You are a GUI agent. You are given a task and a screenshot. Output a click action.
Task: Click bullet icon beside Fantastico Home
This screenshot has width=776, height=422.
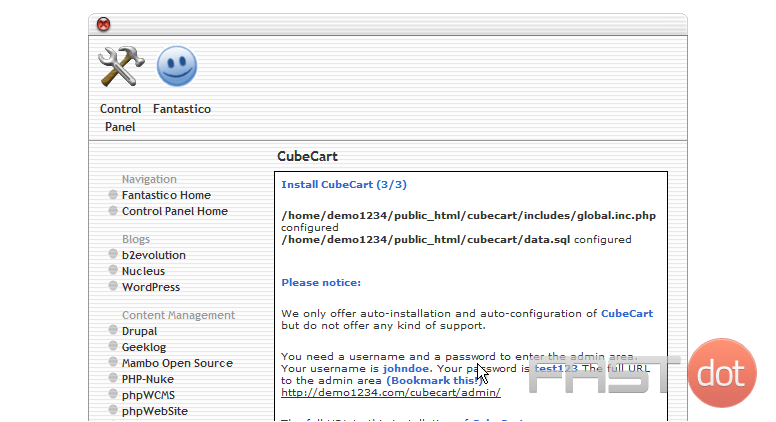[x=113, y=194]
